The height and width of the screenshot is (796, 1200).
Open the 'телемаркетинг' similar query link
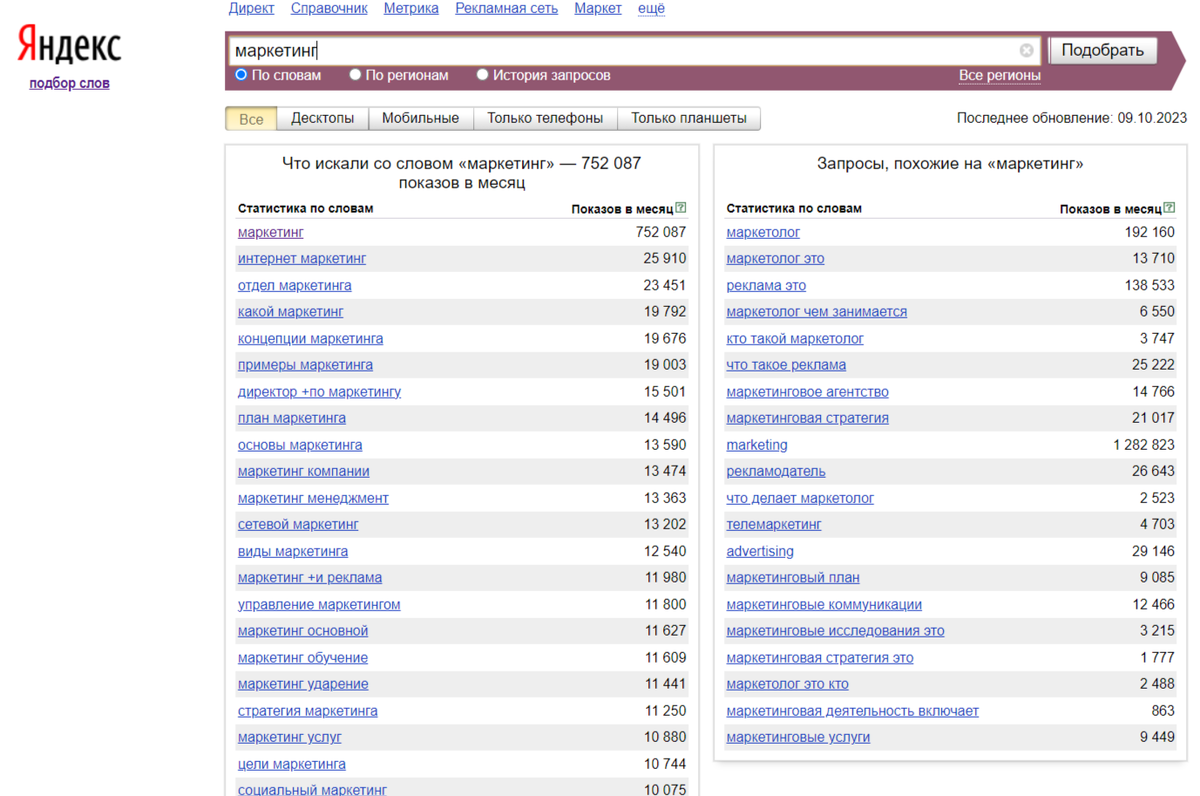point(774,524)
